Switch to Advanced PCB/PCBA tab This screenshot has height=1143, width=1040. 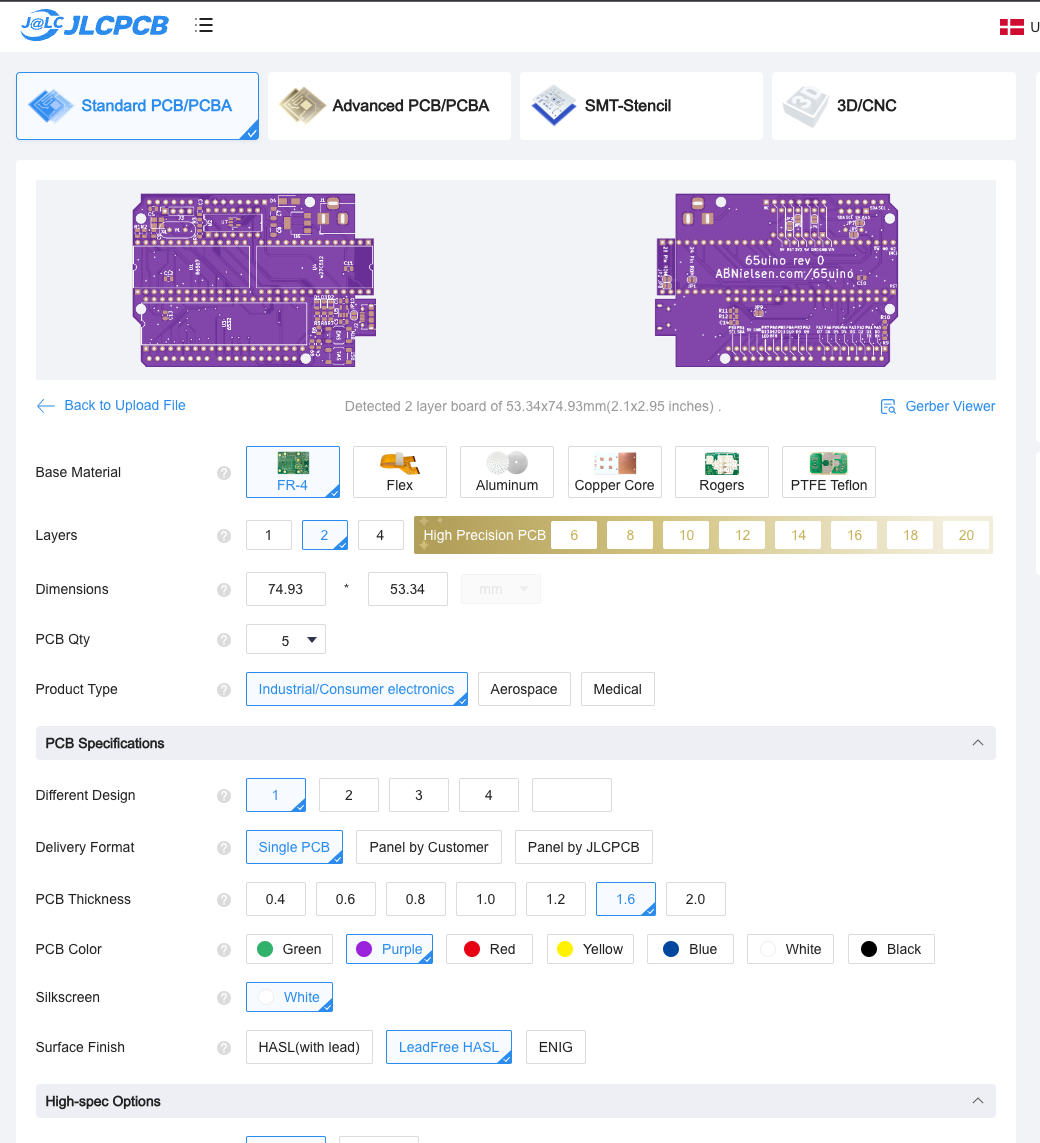(x=389, y=106)
